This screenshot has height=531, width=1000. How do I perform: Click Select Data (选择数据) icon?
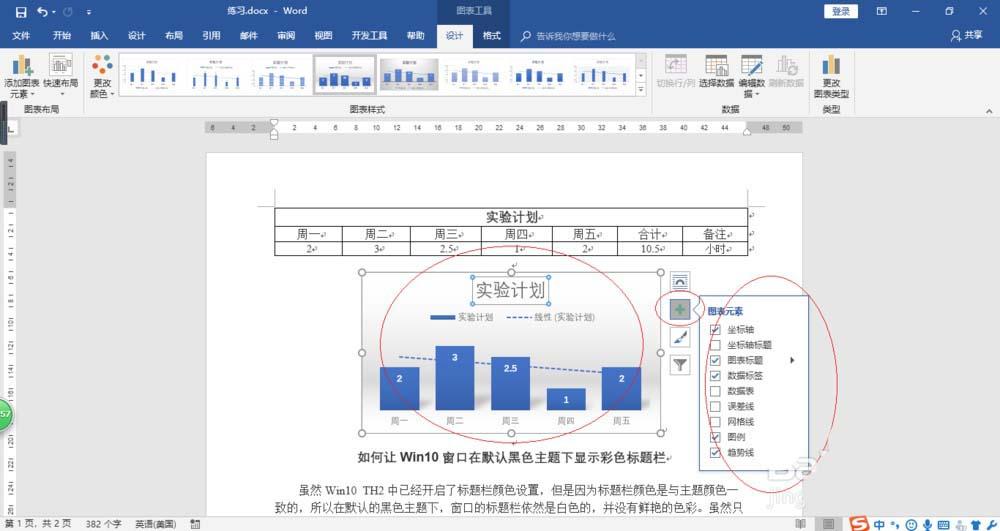(x=716, y=71)
